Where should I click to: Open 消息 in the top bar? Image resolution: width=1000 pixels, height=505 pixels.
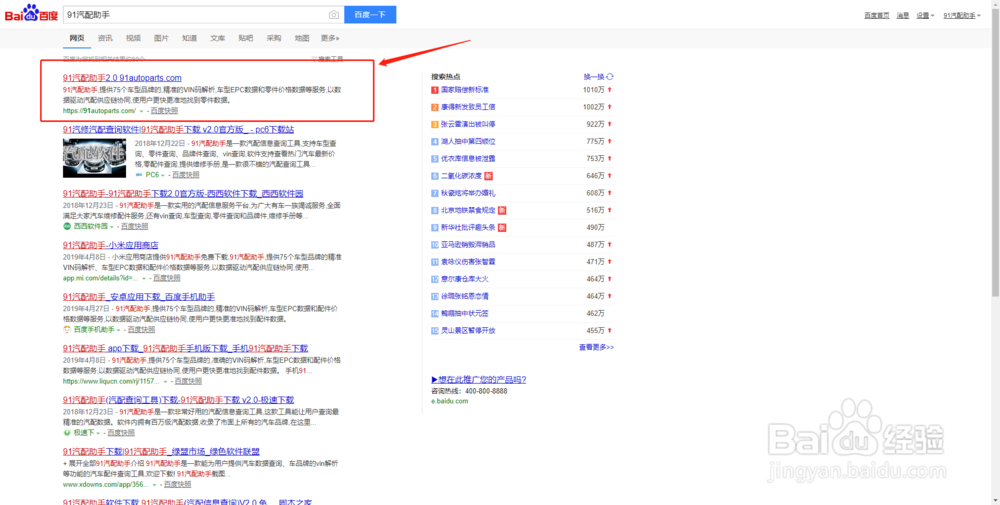click(902, 15)
